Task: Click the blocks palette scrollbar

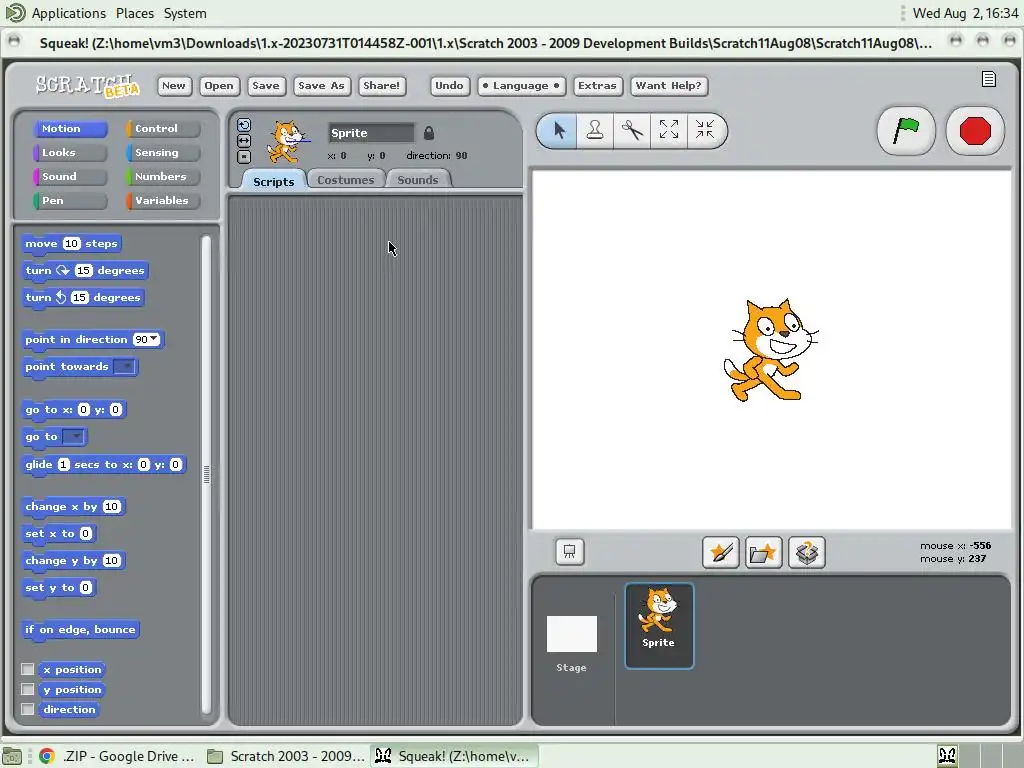Action: [x=206, y=474]
